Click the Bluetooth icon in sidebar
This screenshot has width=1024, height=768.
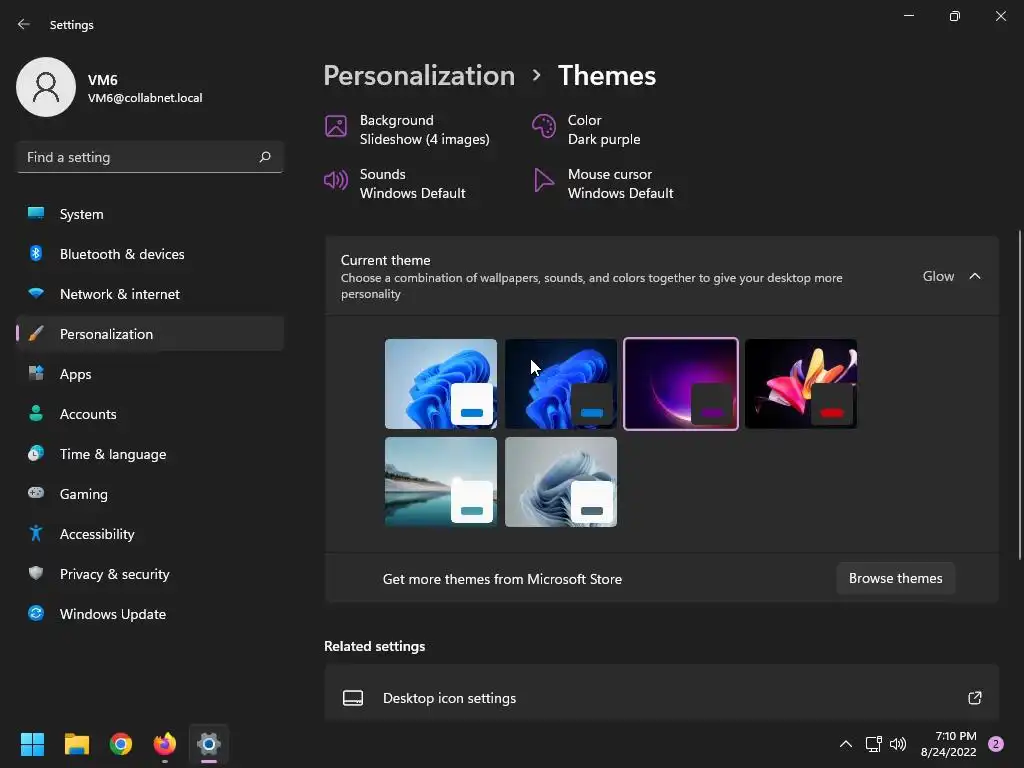[x=36, y=253]
